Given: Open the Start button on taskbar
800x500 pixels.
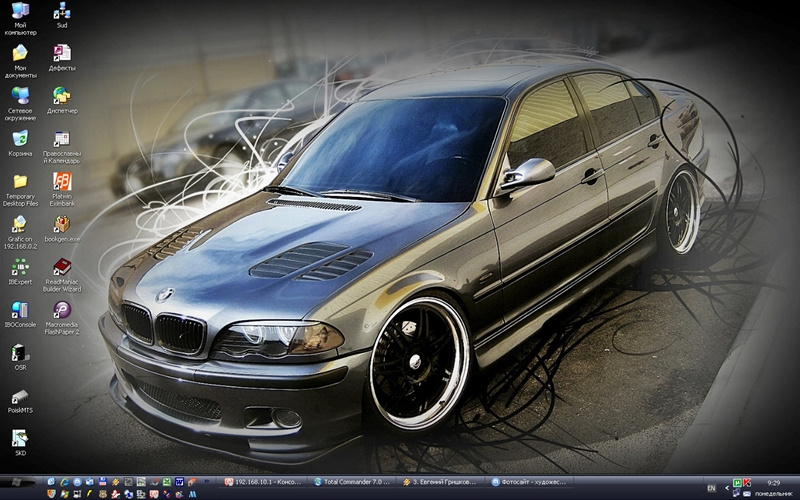Looking at the screenshot, I should point(17,482).
